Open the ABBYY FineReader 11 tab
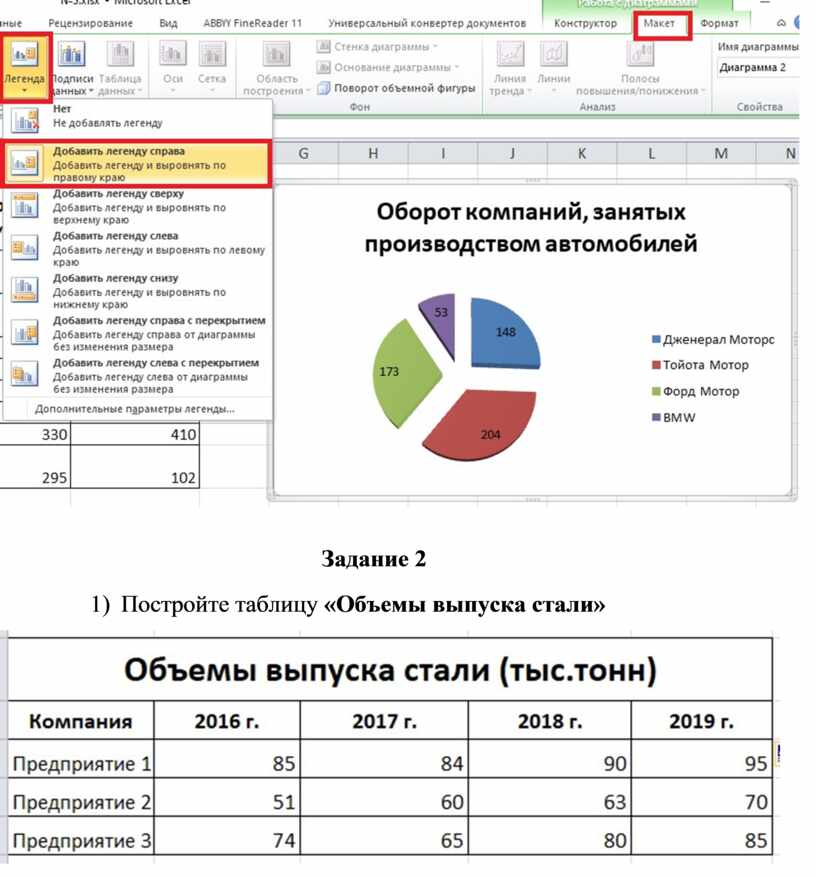This screenshot has width=816, height=878. pos(253,24)
